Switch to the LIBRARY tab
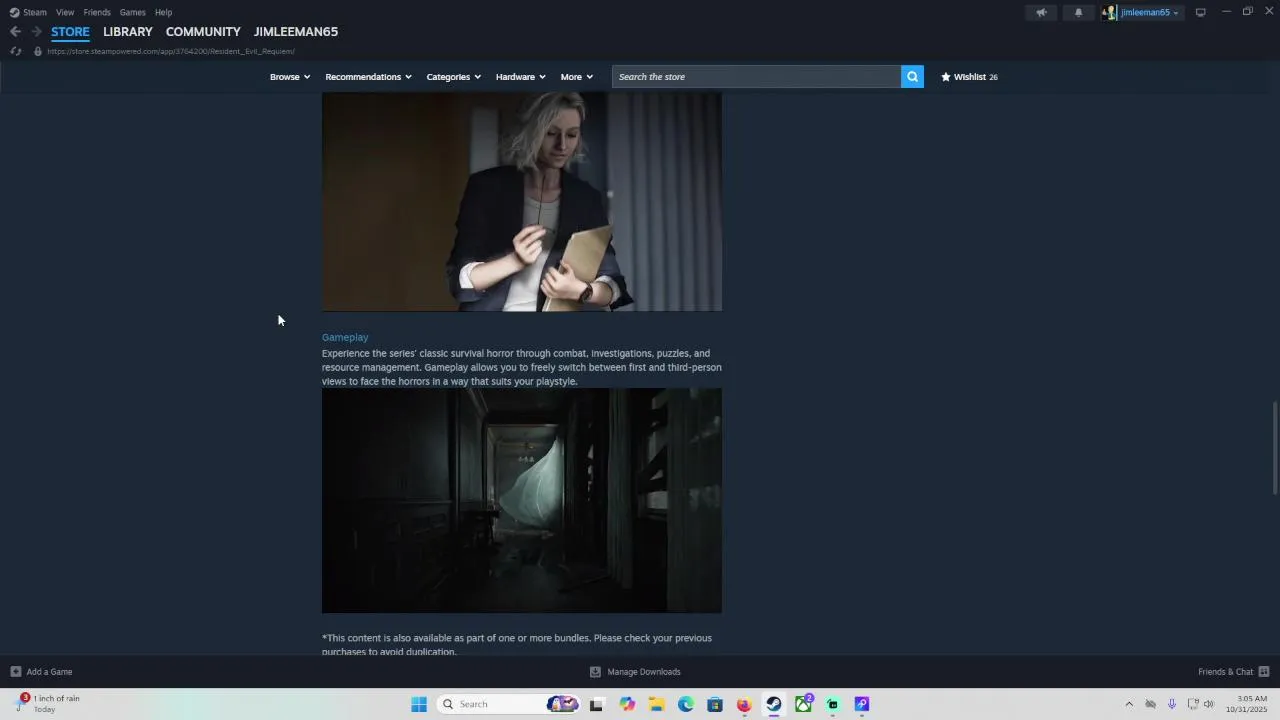Screen dimensions: 1280x720 tap(128, 32)
